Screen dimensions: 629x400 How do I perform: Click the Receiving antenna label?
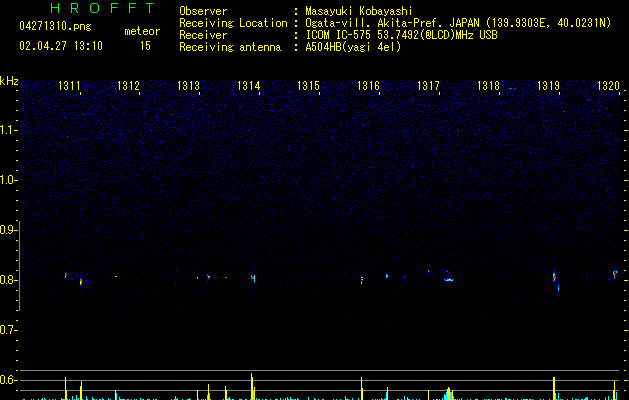pyautogui.click(x=230, y=47)
